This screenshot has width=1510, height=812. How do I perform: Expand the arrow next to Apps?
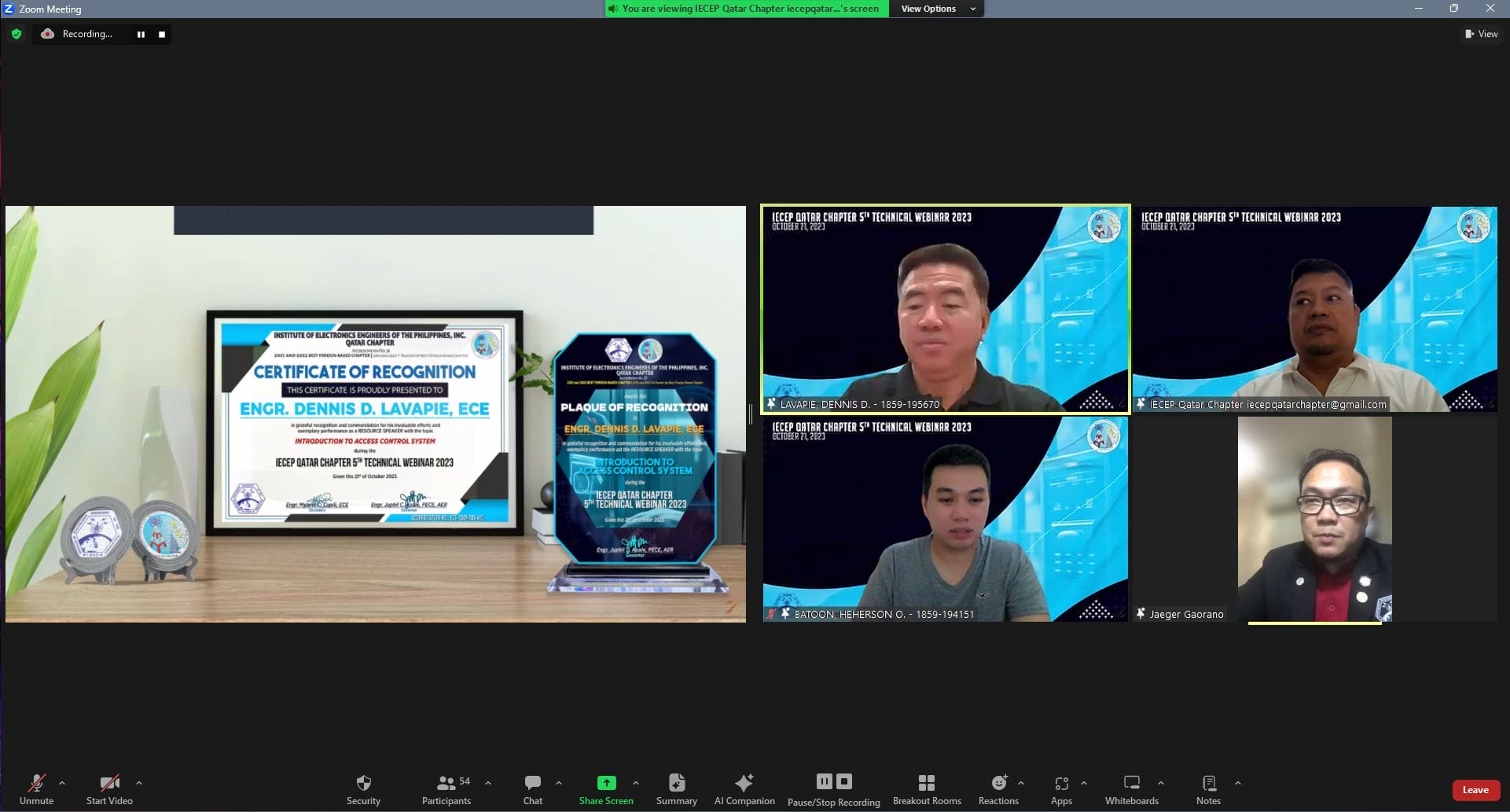tap(1084, 783)
